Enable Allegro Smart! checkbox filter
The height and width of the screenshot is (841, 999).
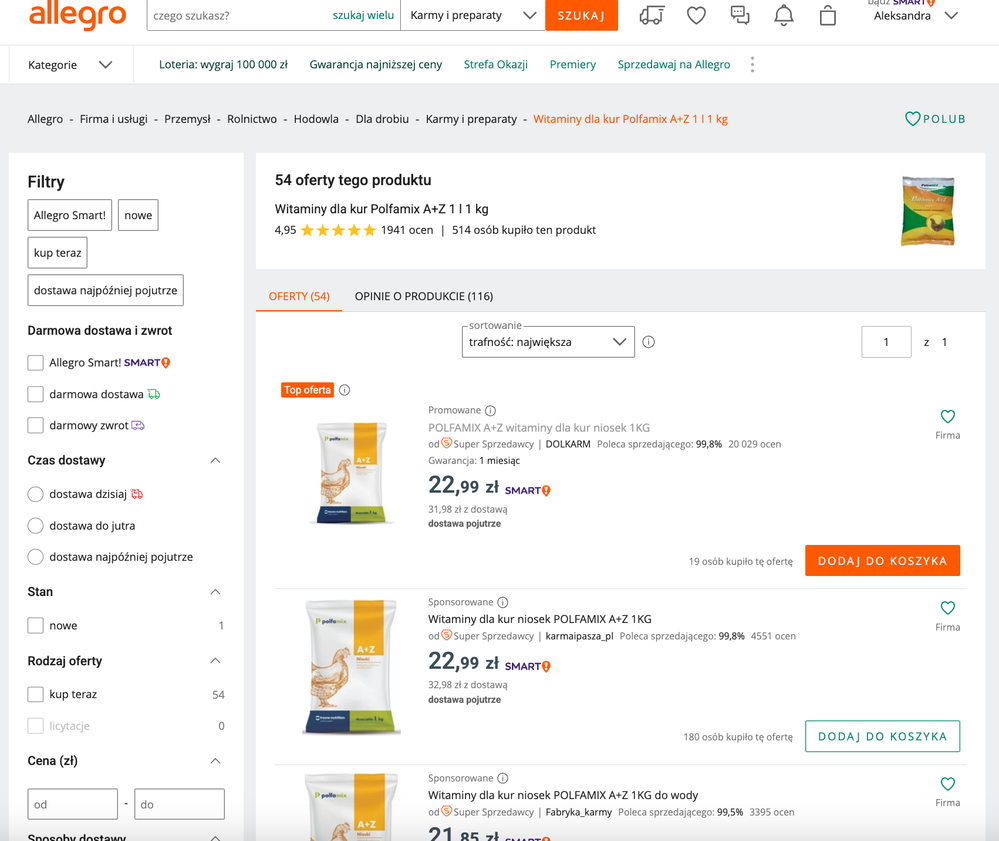click(36, 363)
